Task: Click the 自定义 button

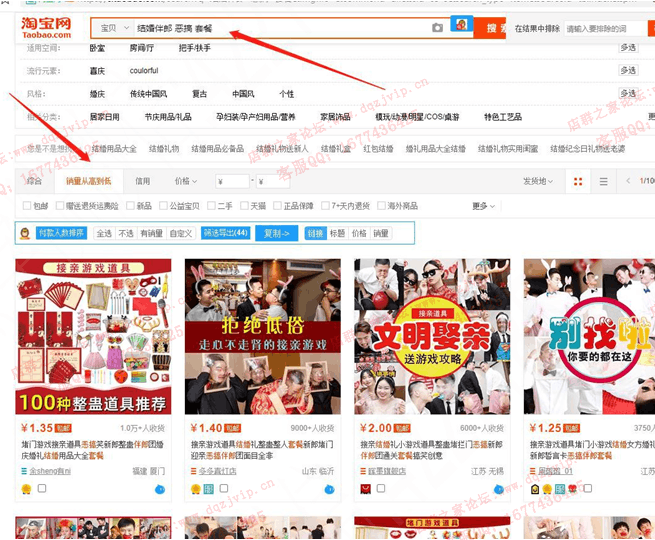Action: 181,233
